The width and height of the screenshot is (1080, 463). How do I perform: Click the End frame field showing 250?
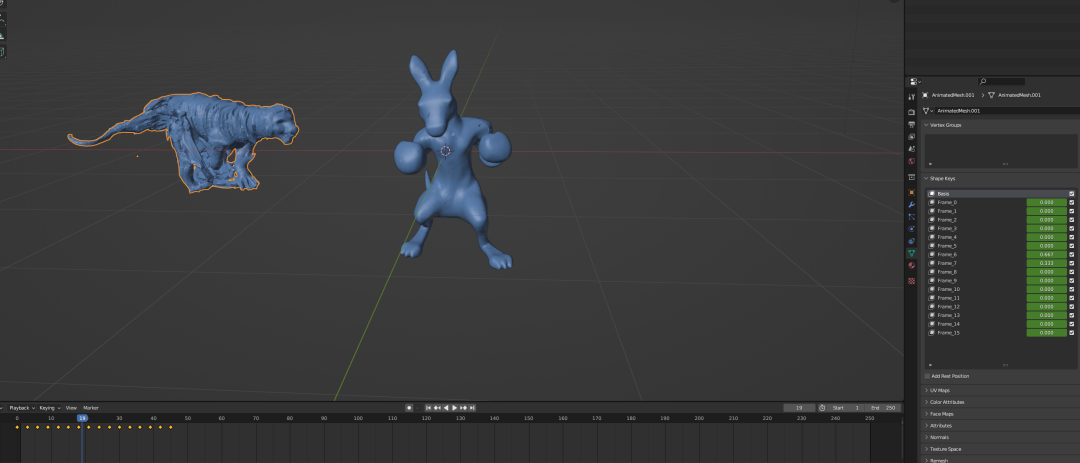(883, 408)
